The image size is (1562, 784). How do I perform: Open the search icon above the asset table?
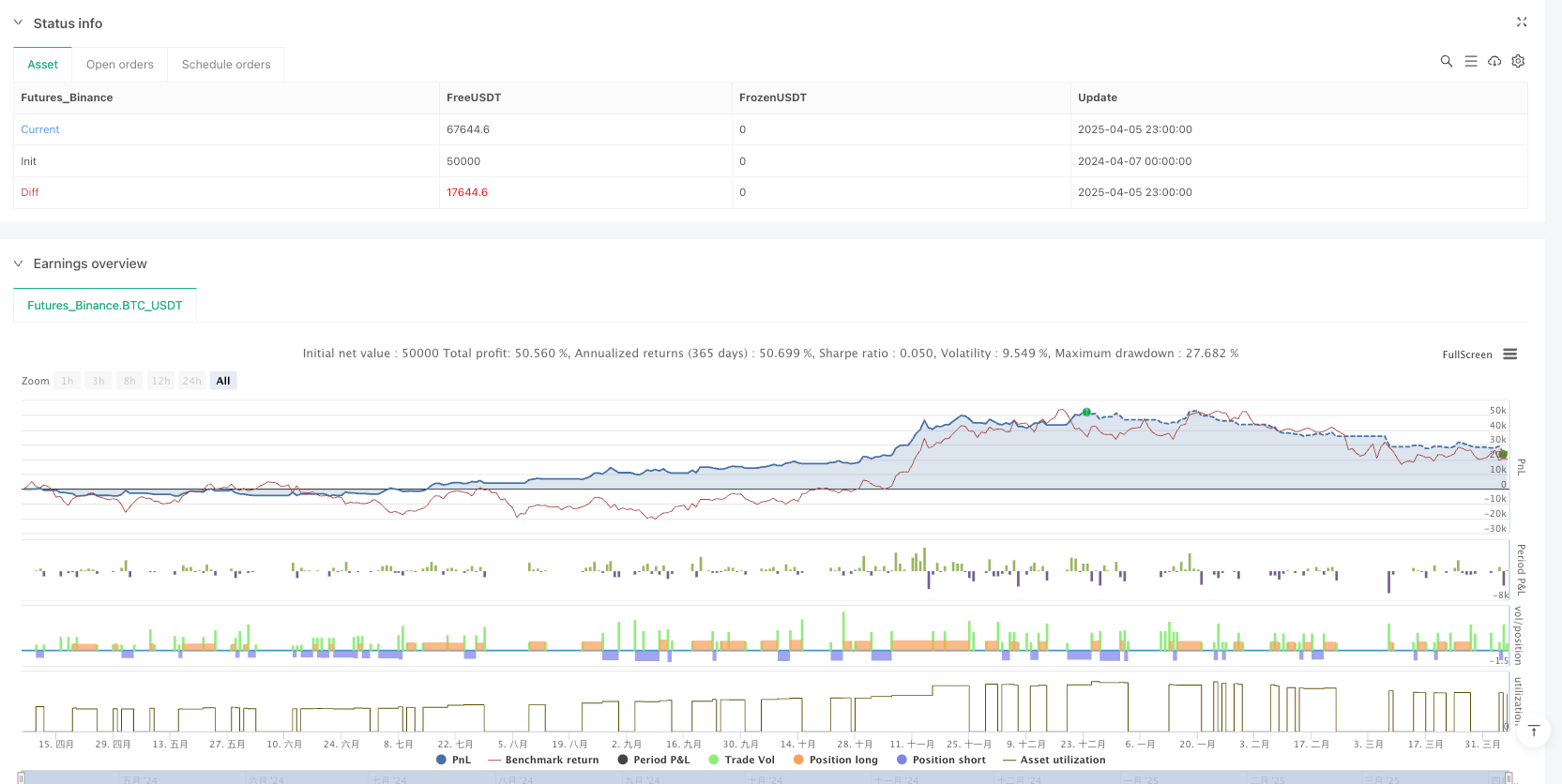(1447, 61)
